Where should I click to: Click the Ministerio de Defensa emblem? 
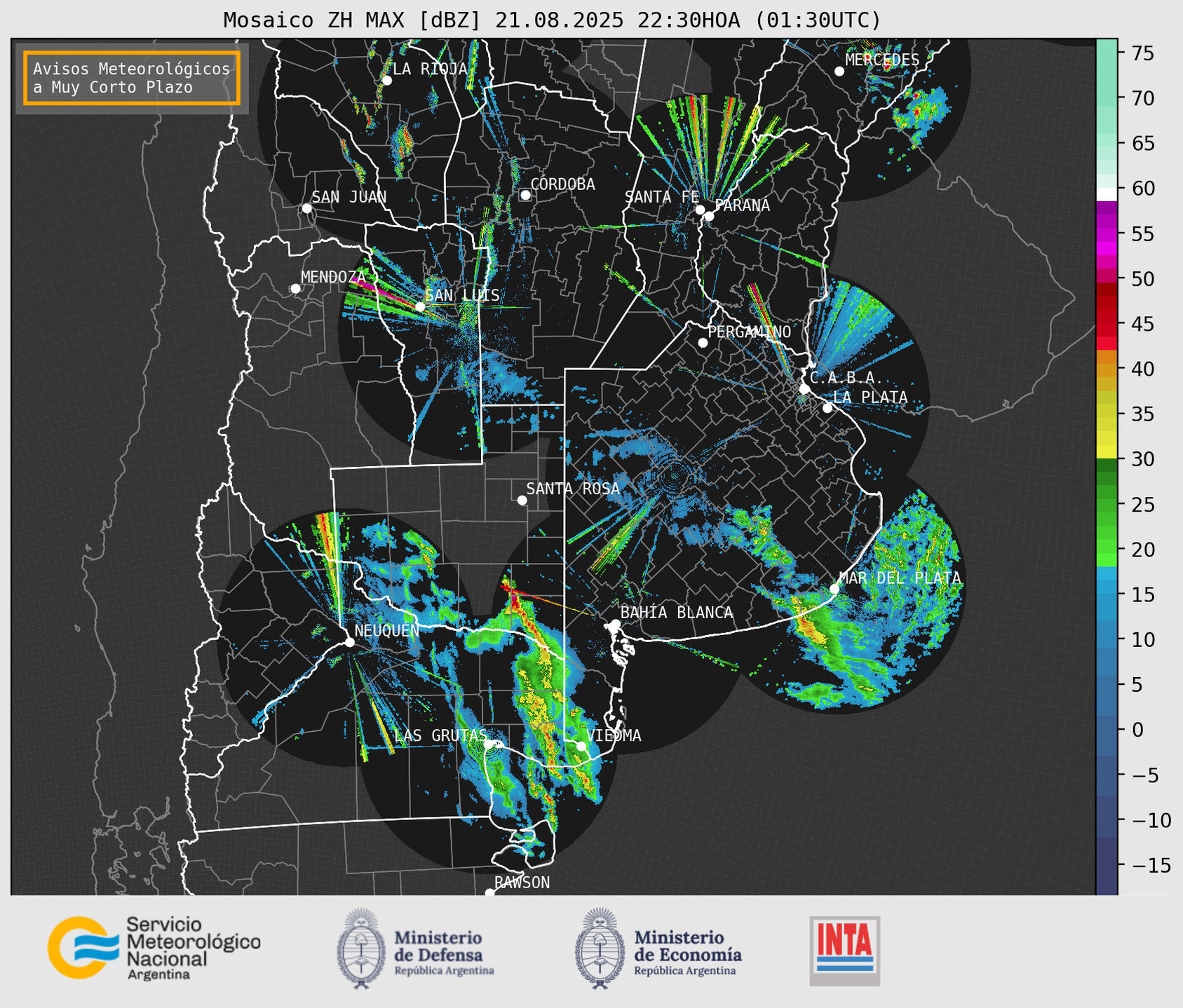[360, 948]
